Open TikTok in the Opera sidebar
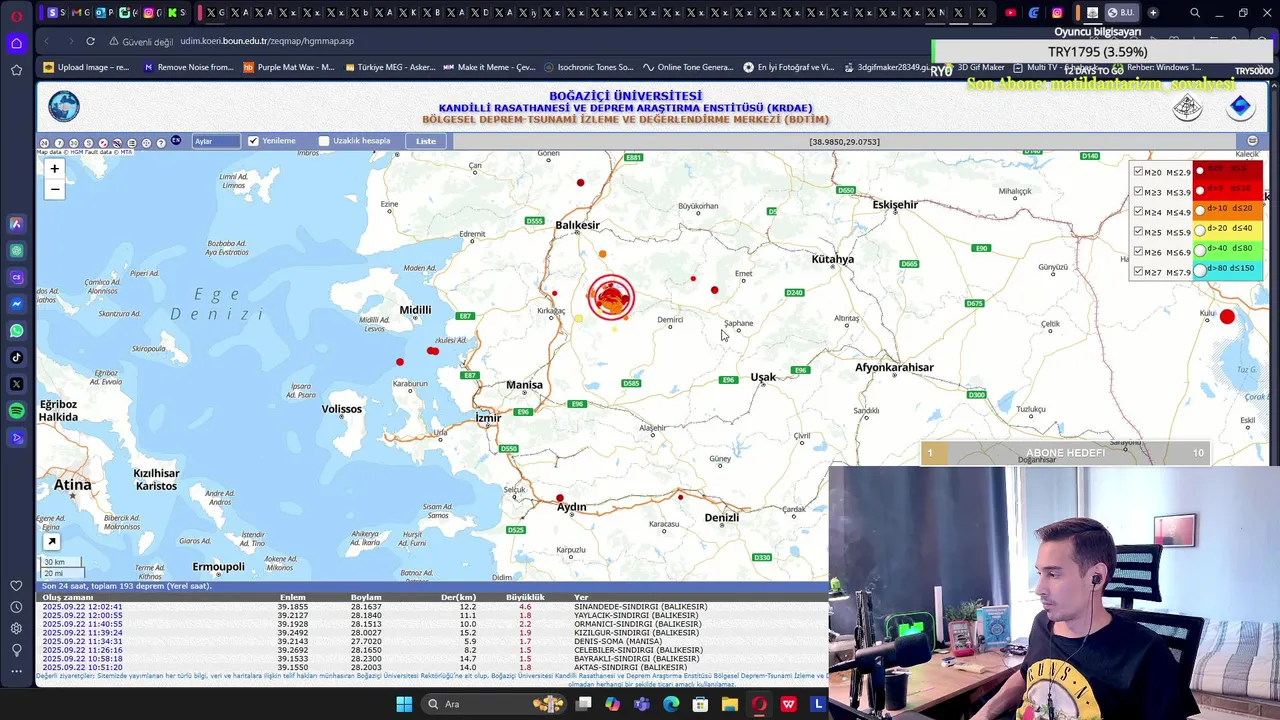1280x720 pixels. pos(16,357)
